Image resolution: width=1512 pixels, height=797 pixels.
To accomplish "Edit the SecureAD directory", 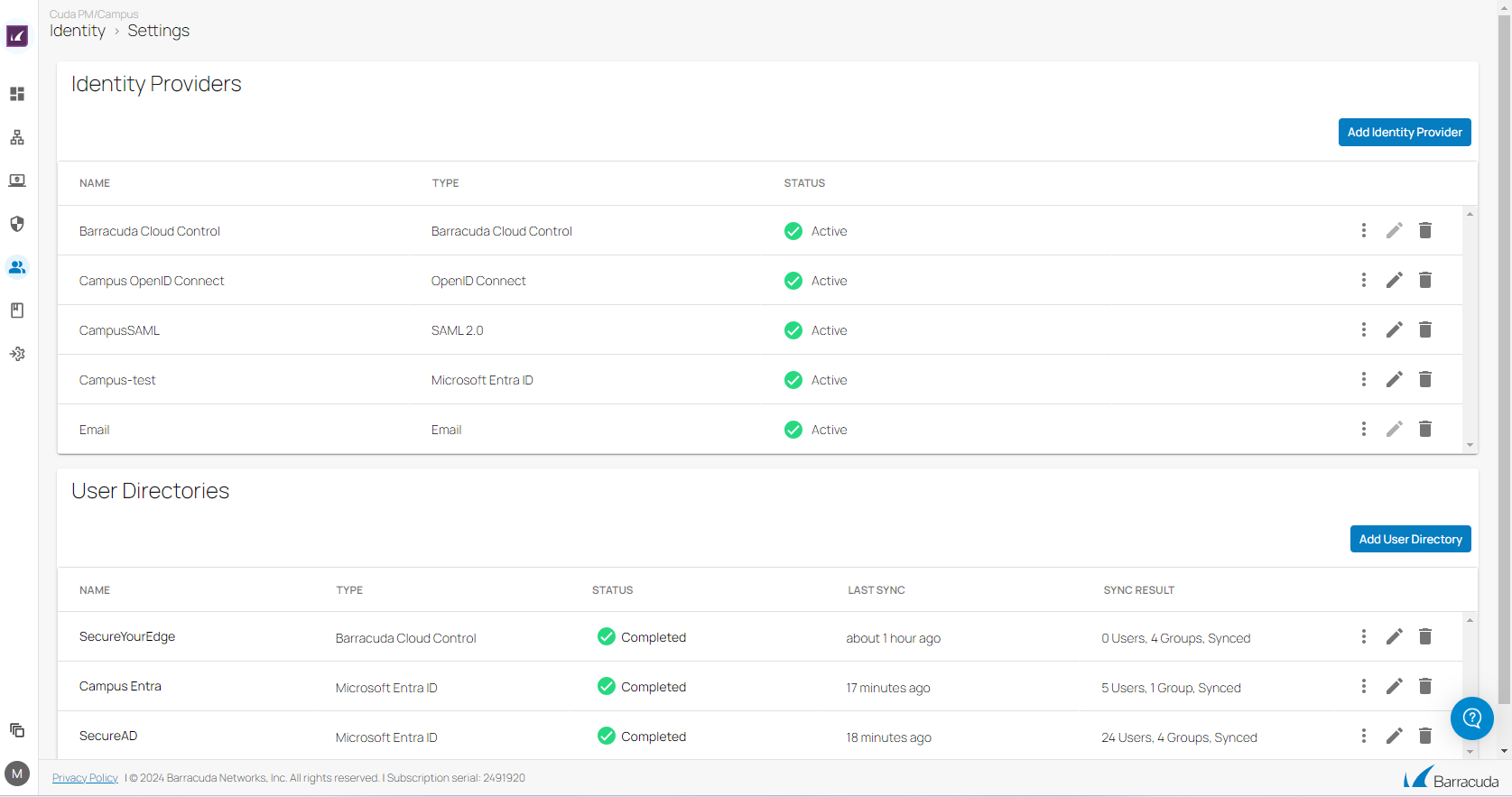I will click(1395, 736).
